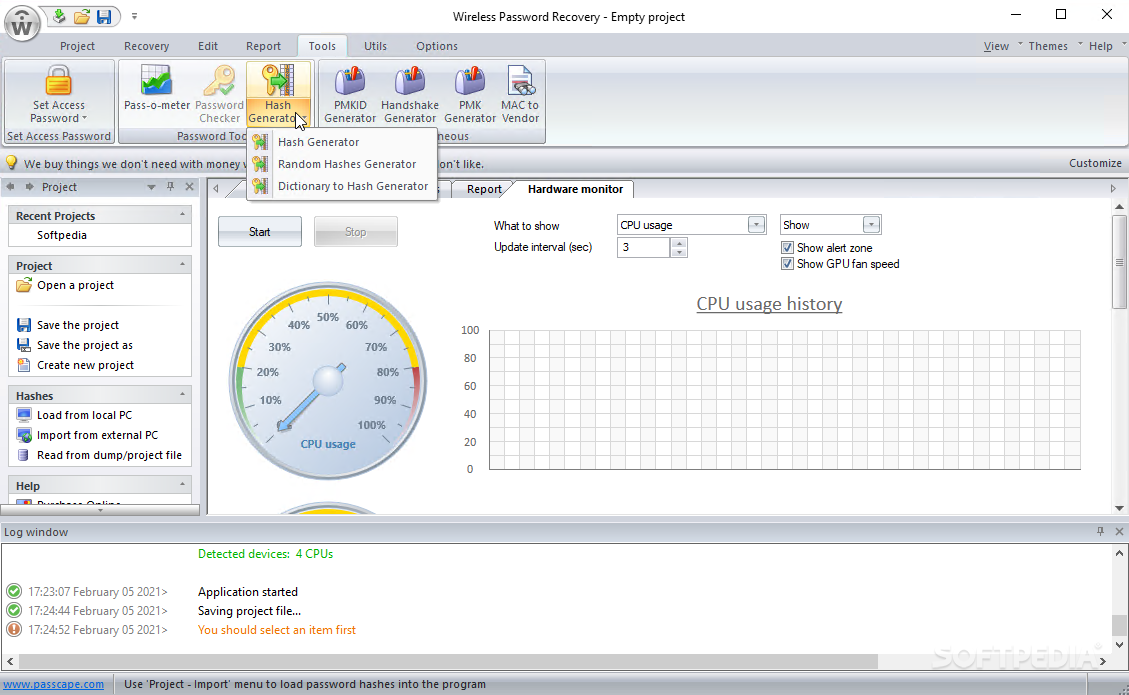1129x695 pixels.
Task: Toggle the Show GPU fan speed checkbox
Action: (x=787, y=264)
